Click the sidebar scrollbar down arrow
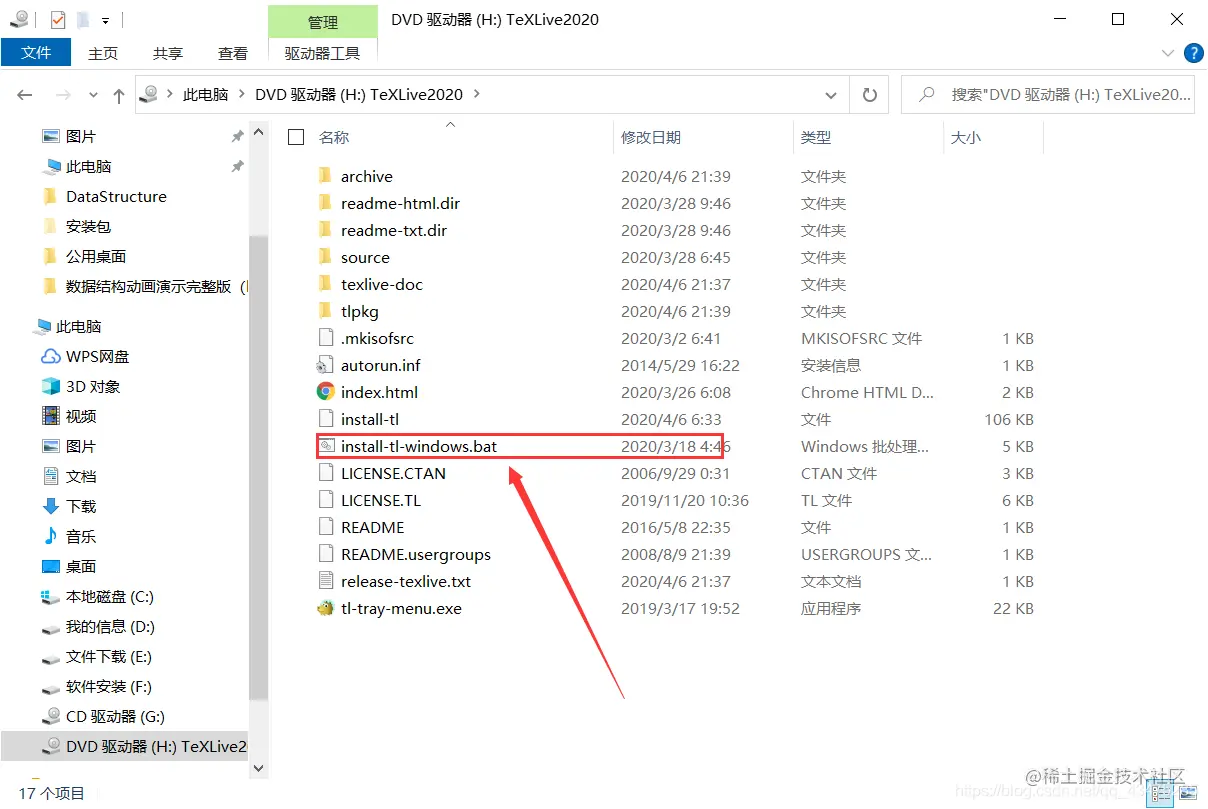 (x=258, y=768)
